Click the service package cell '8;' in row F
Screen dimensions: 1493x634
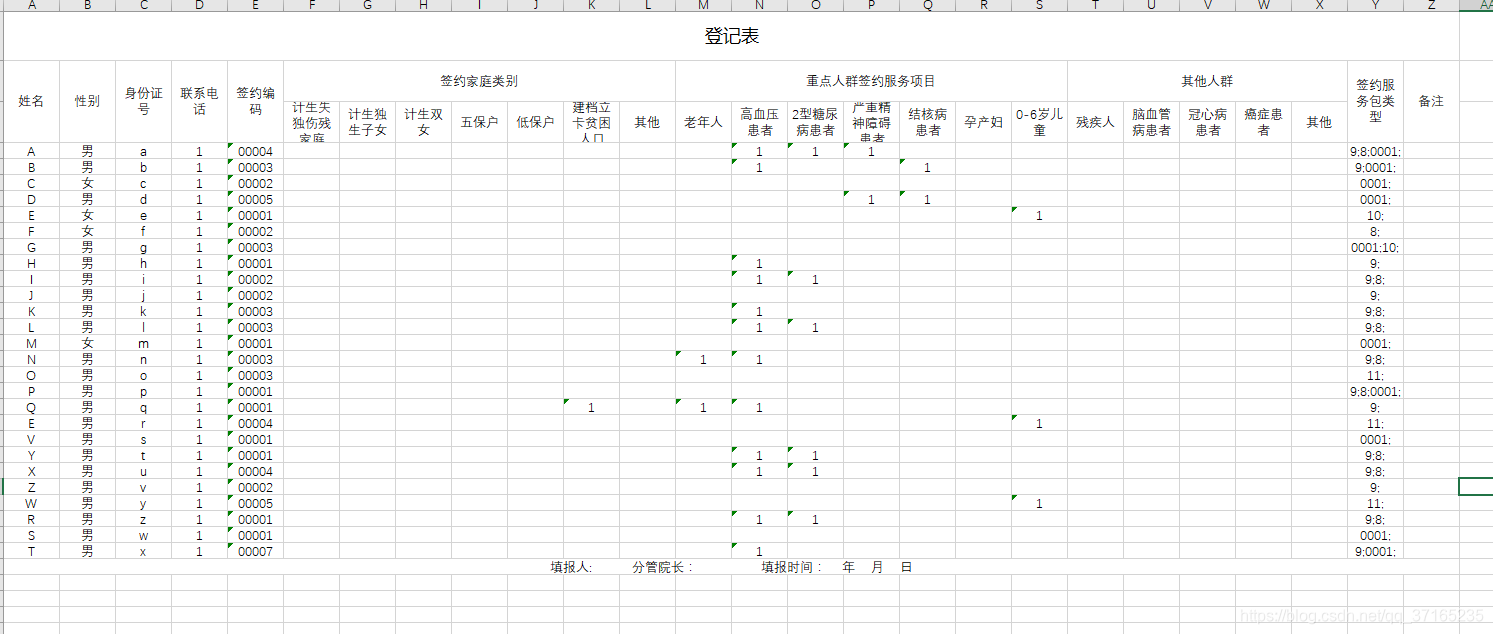[1375, 231]
